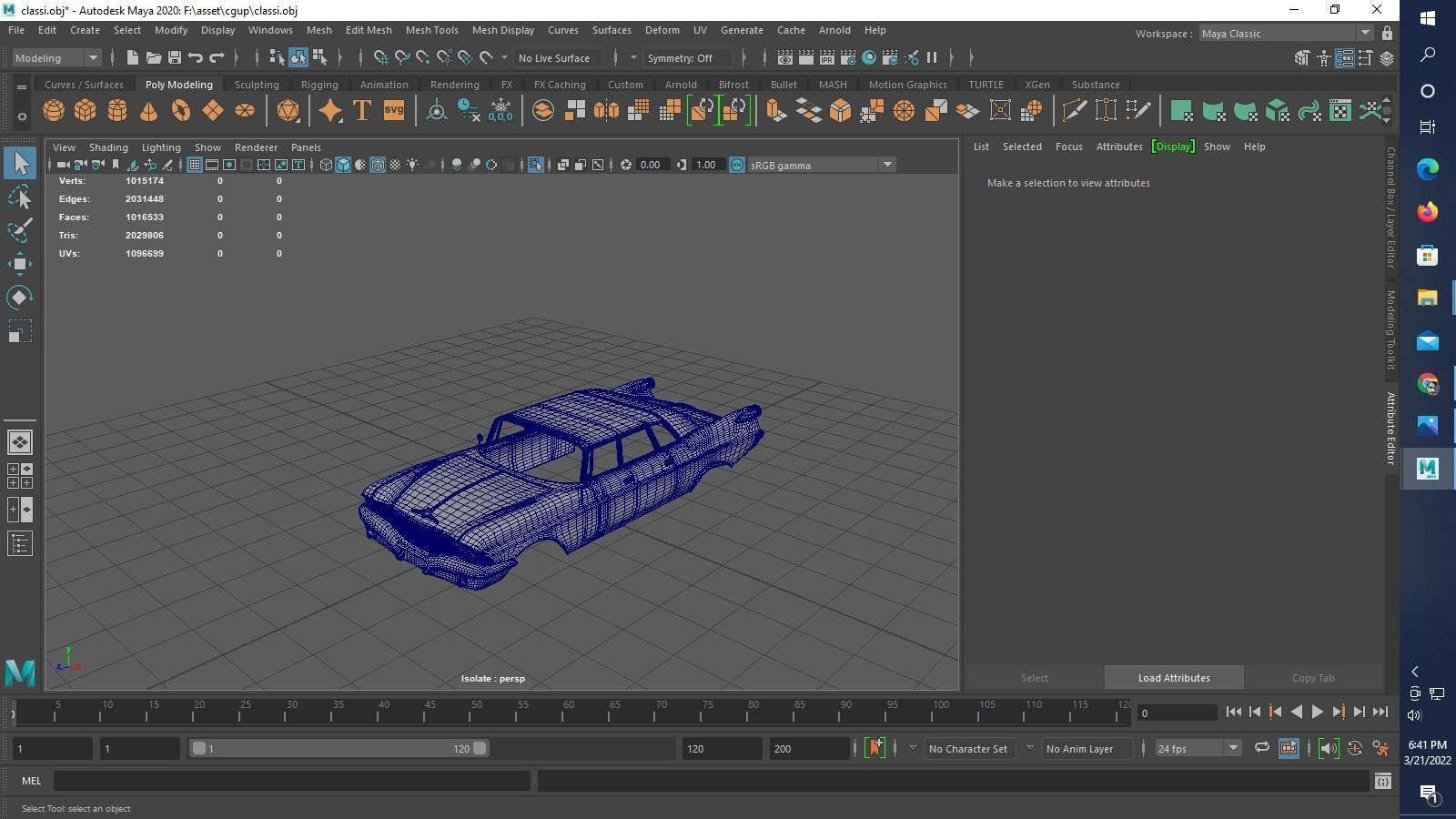Toggle snap to curves magnet icon
1456x819 pixels.
(x=402, y=57)
